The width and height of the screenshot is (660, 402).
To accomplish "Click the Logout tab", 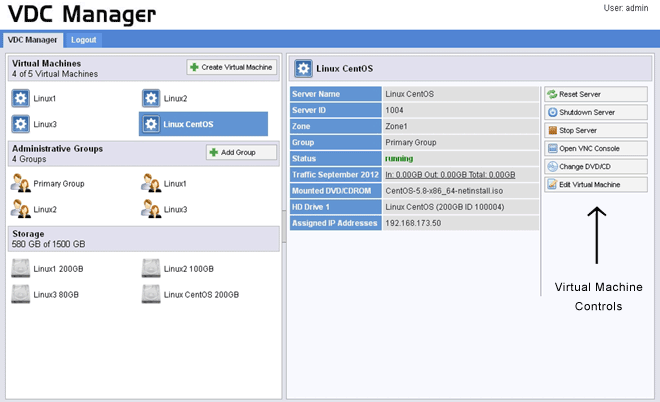I will 83,40.
